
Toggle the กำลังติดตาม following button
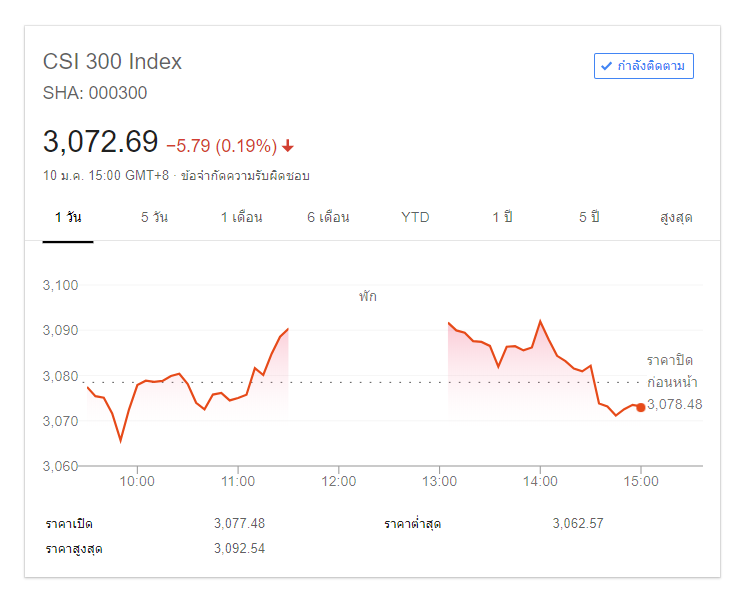click(x=643, y=66)
